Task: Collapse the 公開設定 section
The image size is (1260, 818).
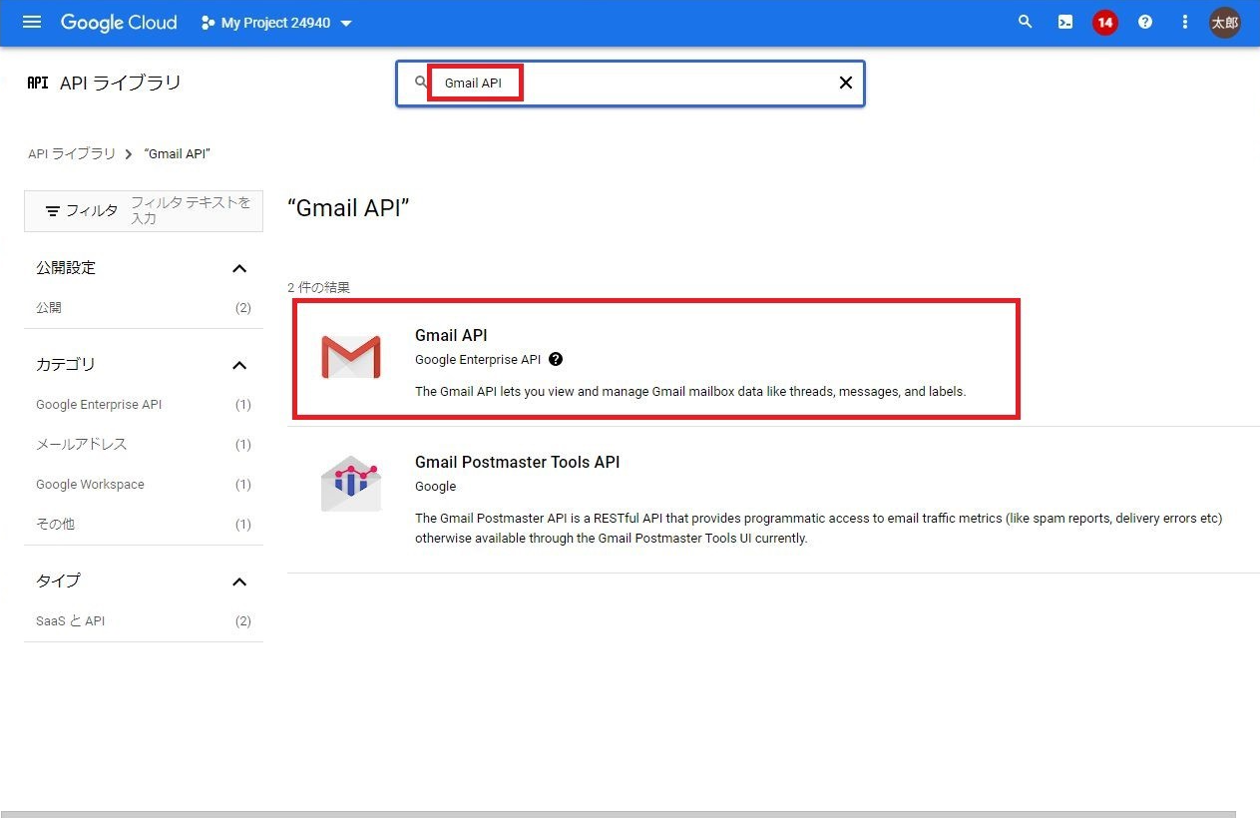Action: point(239,268)
